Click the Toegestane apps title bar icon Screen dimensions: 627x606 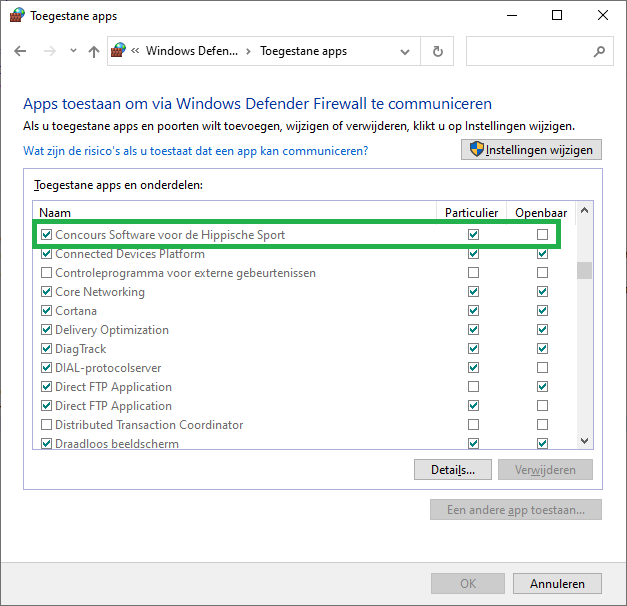click(17, 16)
